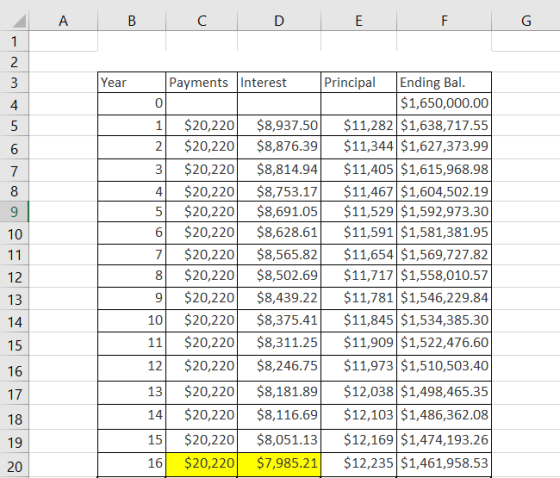
Task: Select interest cell $8,565.82
Action: tap(279, 255)
